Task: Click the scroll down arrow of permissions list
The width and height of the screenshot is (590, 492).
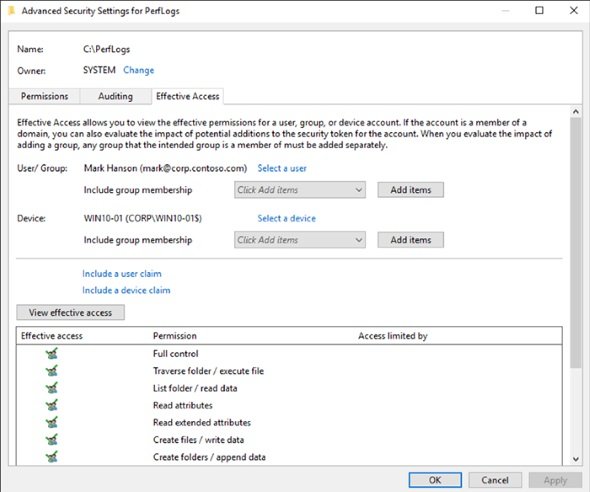Action: pos(576,459)
